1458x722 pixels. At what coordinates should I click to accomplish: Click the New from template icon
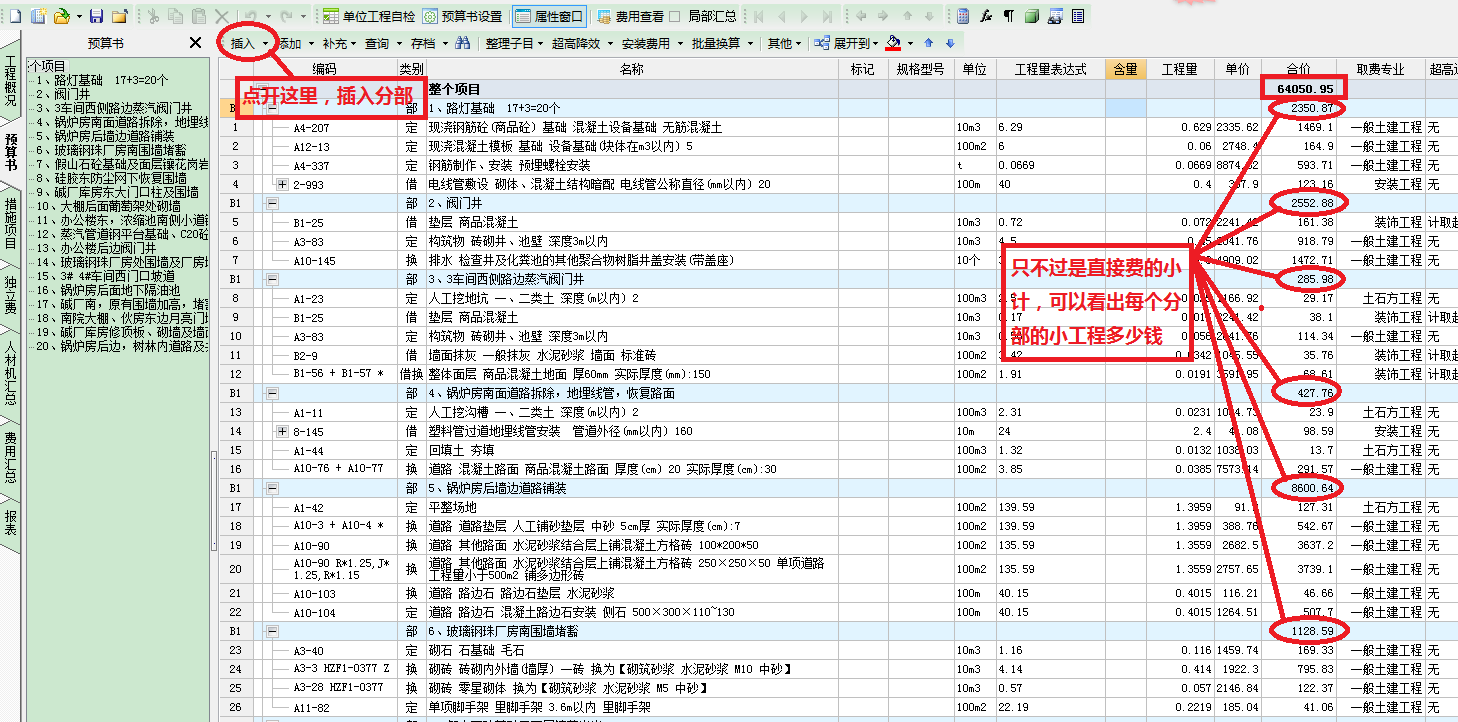pos(38,16)
